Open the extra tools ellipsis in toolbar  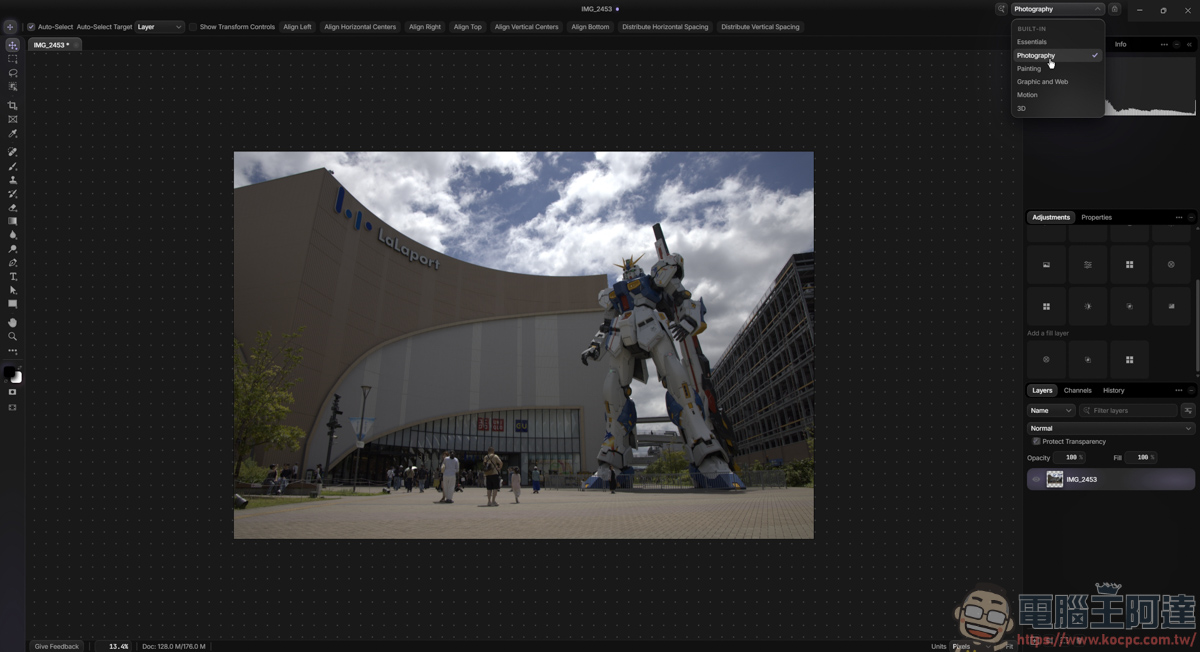coord(13,351)
